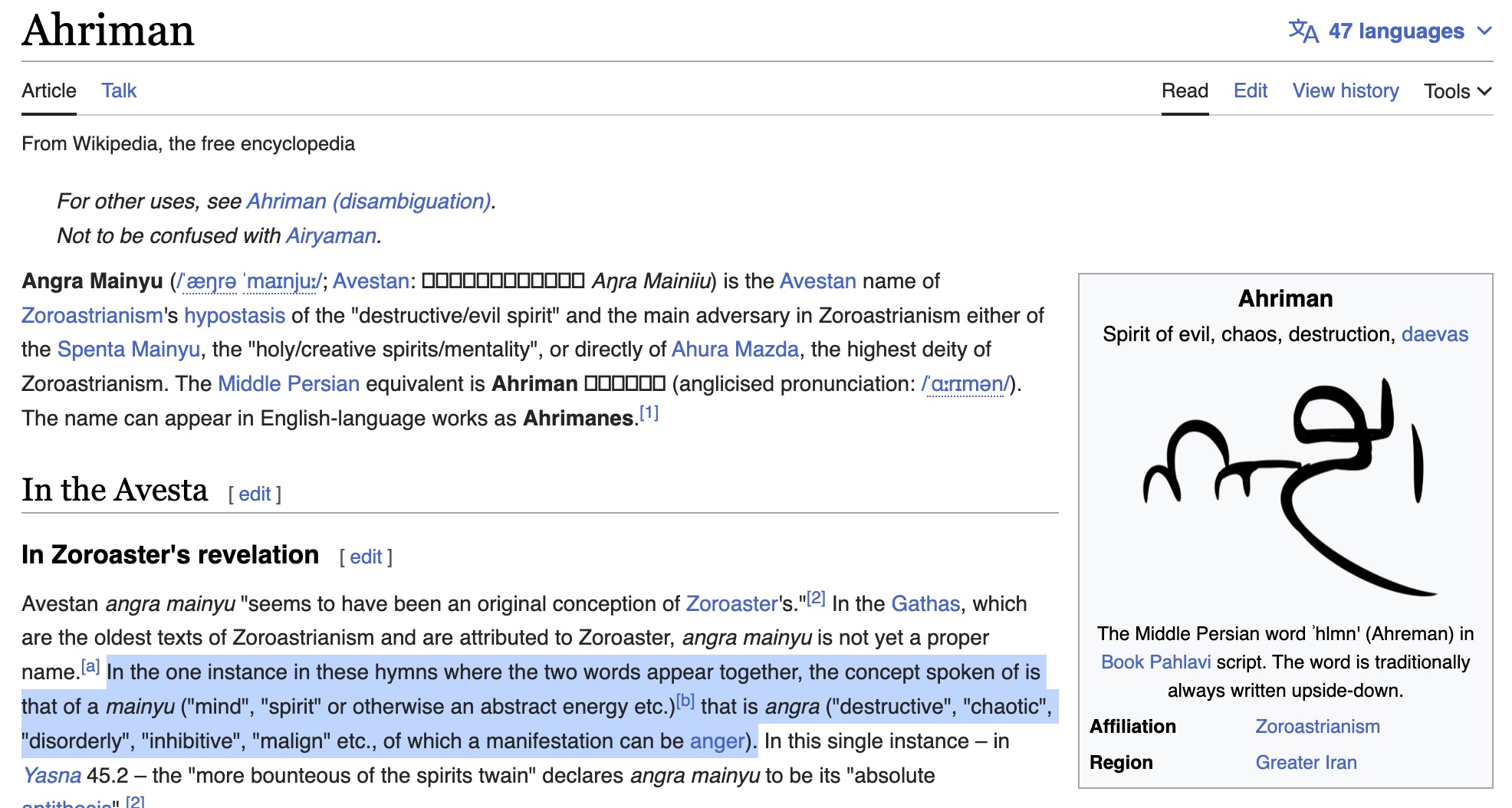This screenshot has width=1512, height=808.
Task: Click the bold 'Angra Mainyu' term
Action: coord(92,281)
